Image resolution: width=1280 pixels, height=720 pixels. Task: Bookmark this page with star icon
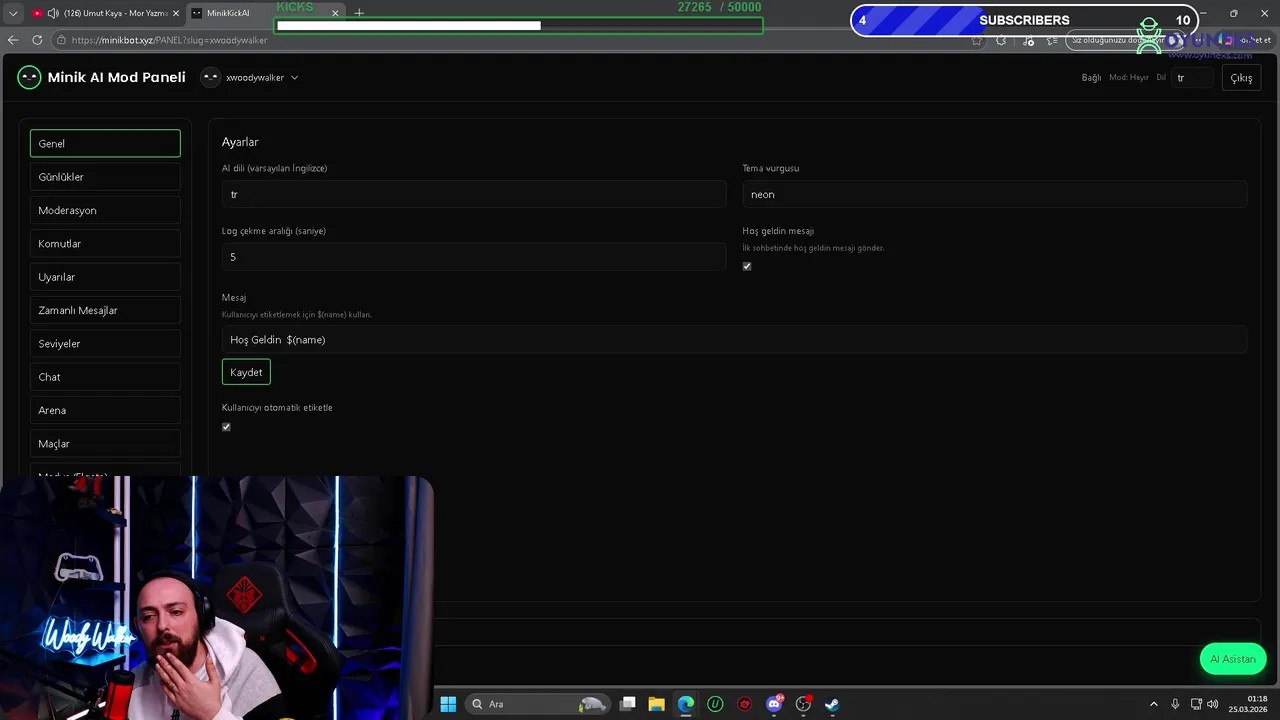(x=977, y=41)
